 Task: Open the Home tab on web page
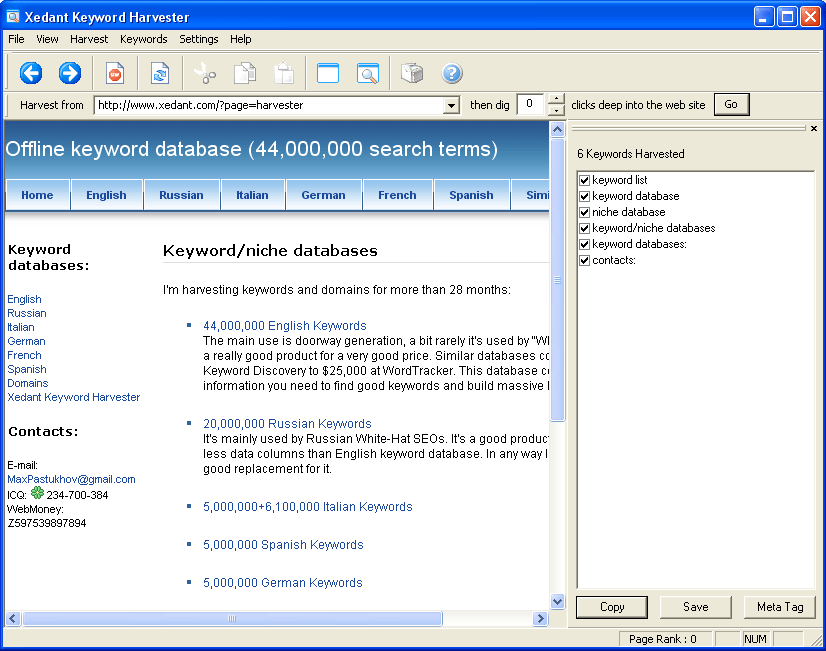pos(37,195)
